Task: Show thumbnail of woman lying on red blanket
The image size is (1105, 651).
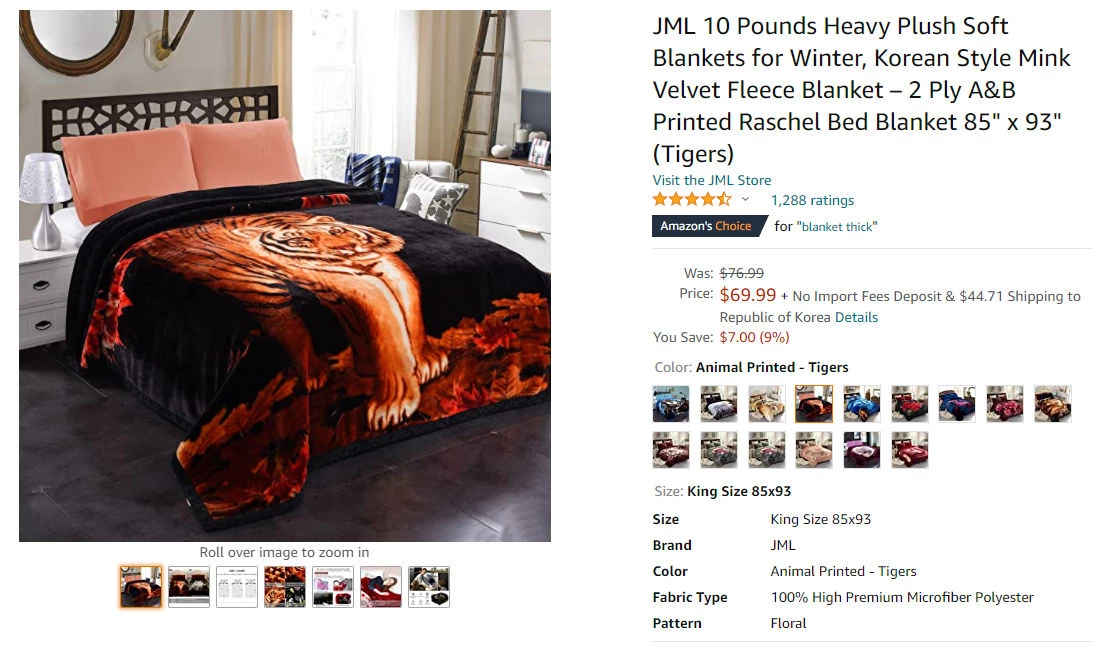Action: [381, 586]
